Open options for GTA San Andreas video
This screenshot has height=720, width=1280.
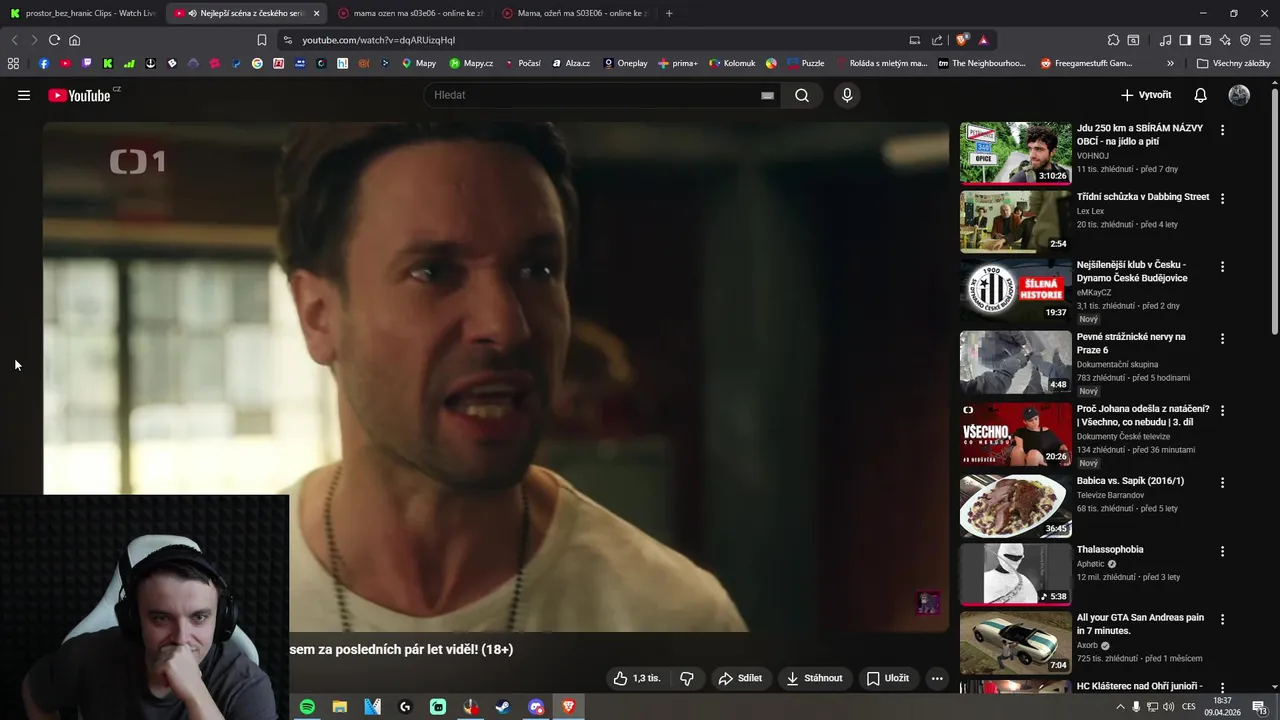tap(1222, 620)
